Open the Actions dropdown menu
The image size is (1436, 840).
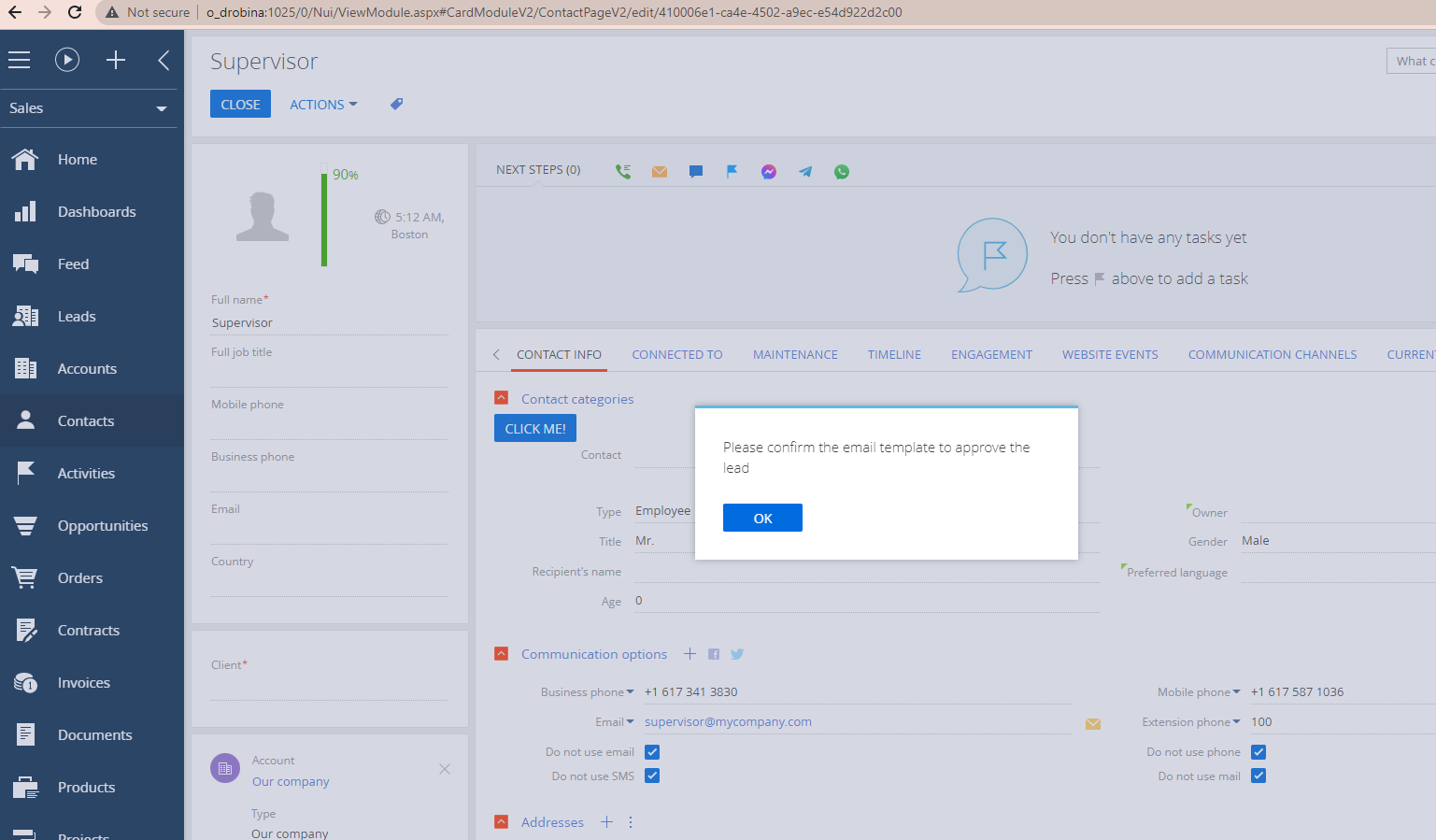tap(323, 105)
